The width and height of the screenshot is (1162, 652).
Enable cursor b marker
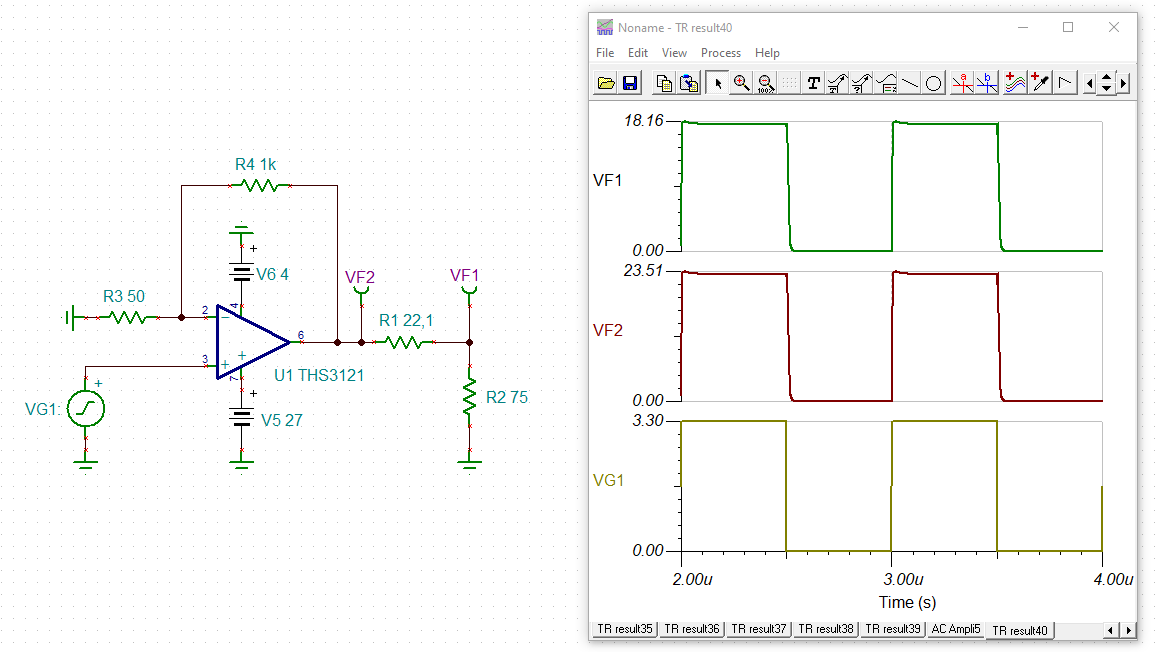(987, 83)
